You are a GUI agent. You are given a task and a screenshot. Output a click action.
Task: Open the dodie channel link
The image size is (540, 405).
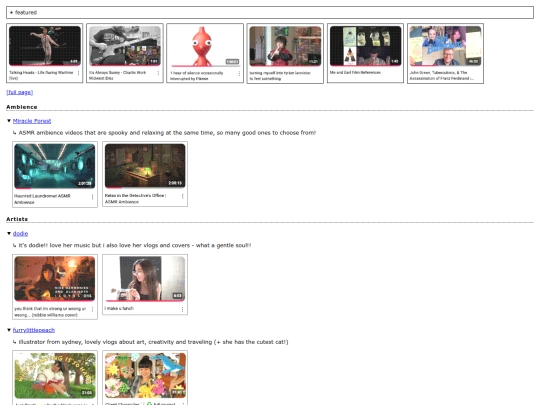coord(20,233)
